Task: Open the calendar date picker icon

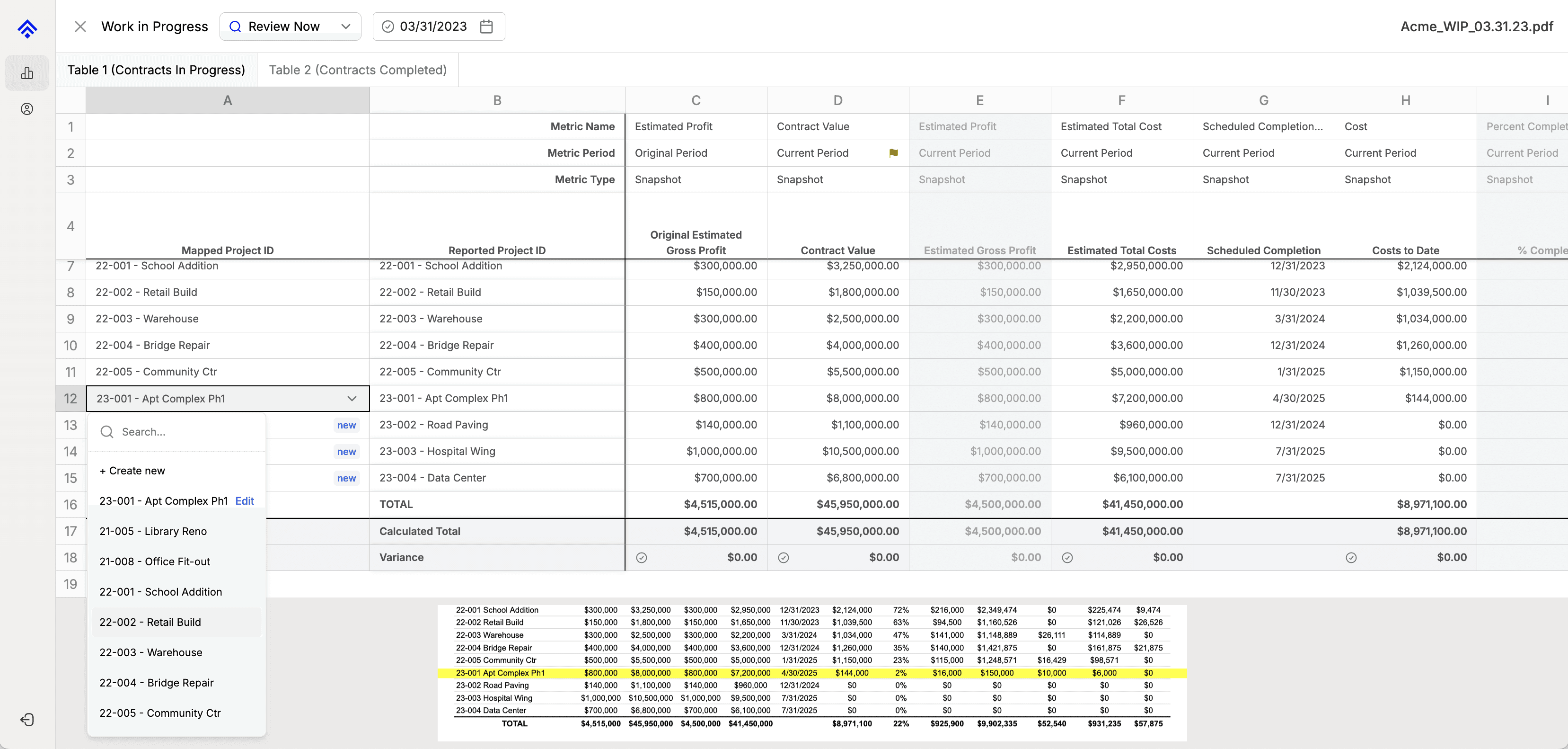Action: coord(486,26)
